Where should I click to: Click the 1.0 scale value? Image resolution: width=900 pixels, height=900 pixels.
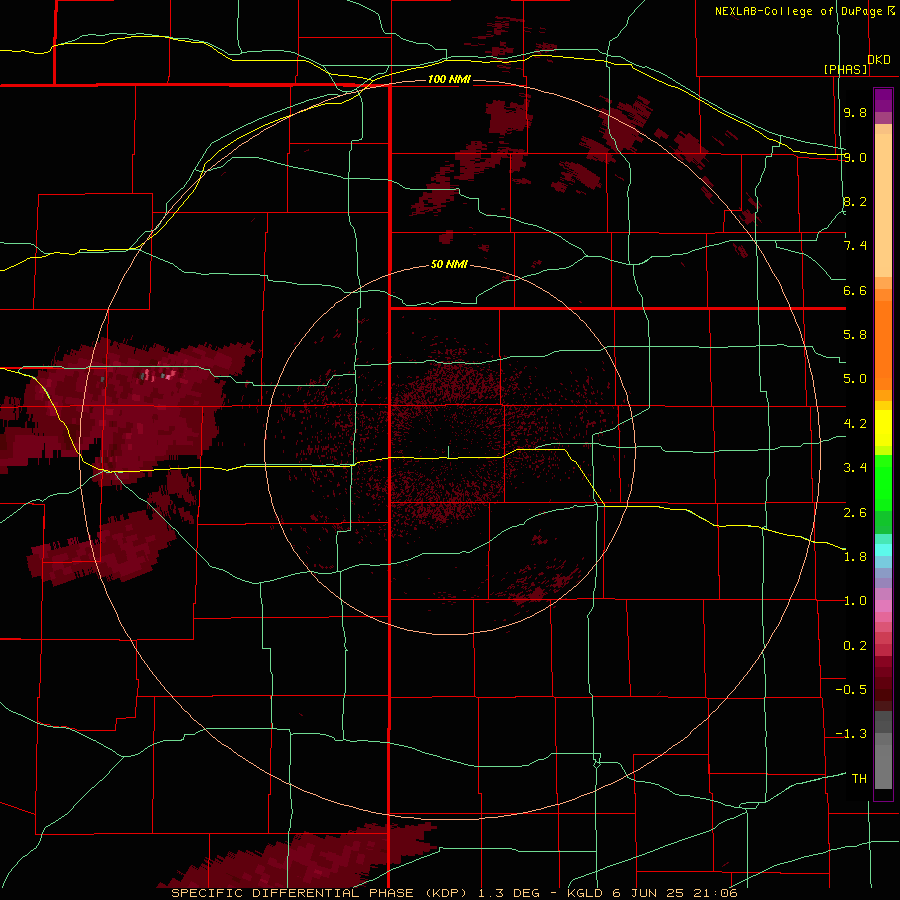click(855, 601)
